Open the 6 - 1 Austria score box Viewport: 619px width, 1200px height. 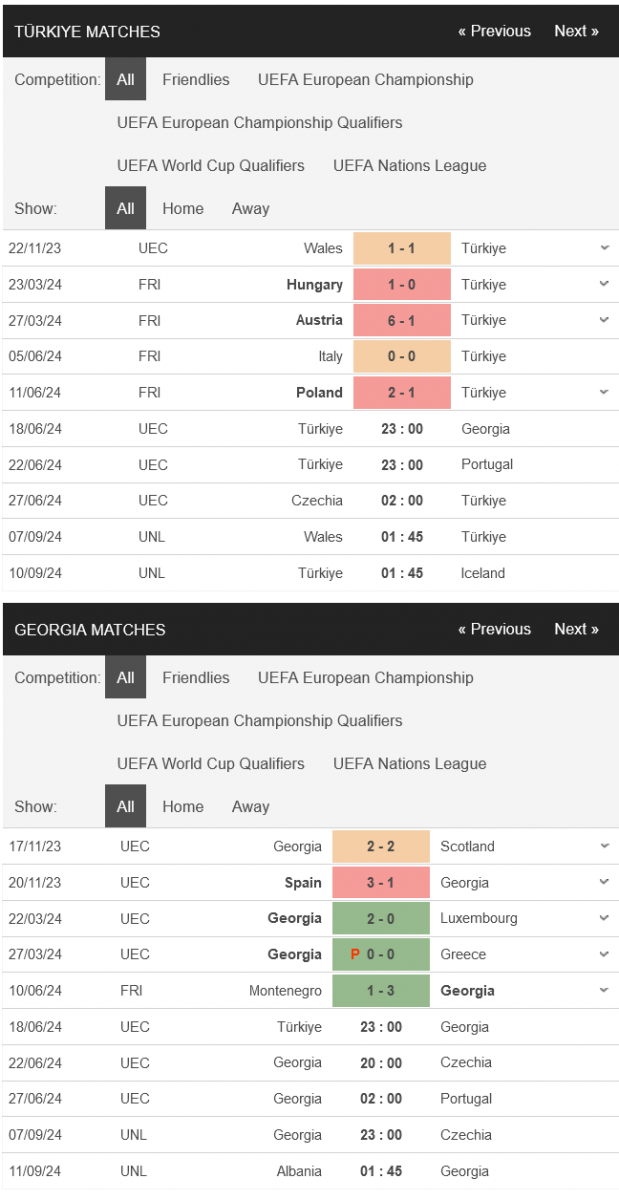402,320
